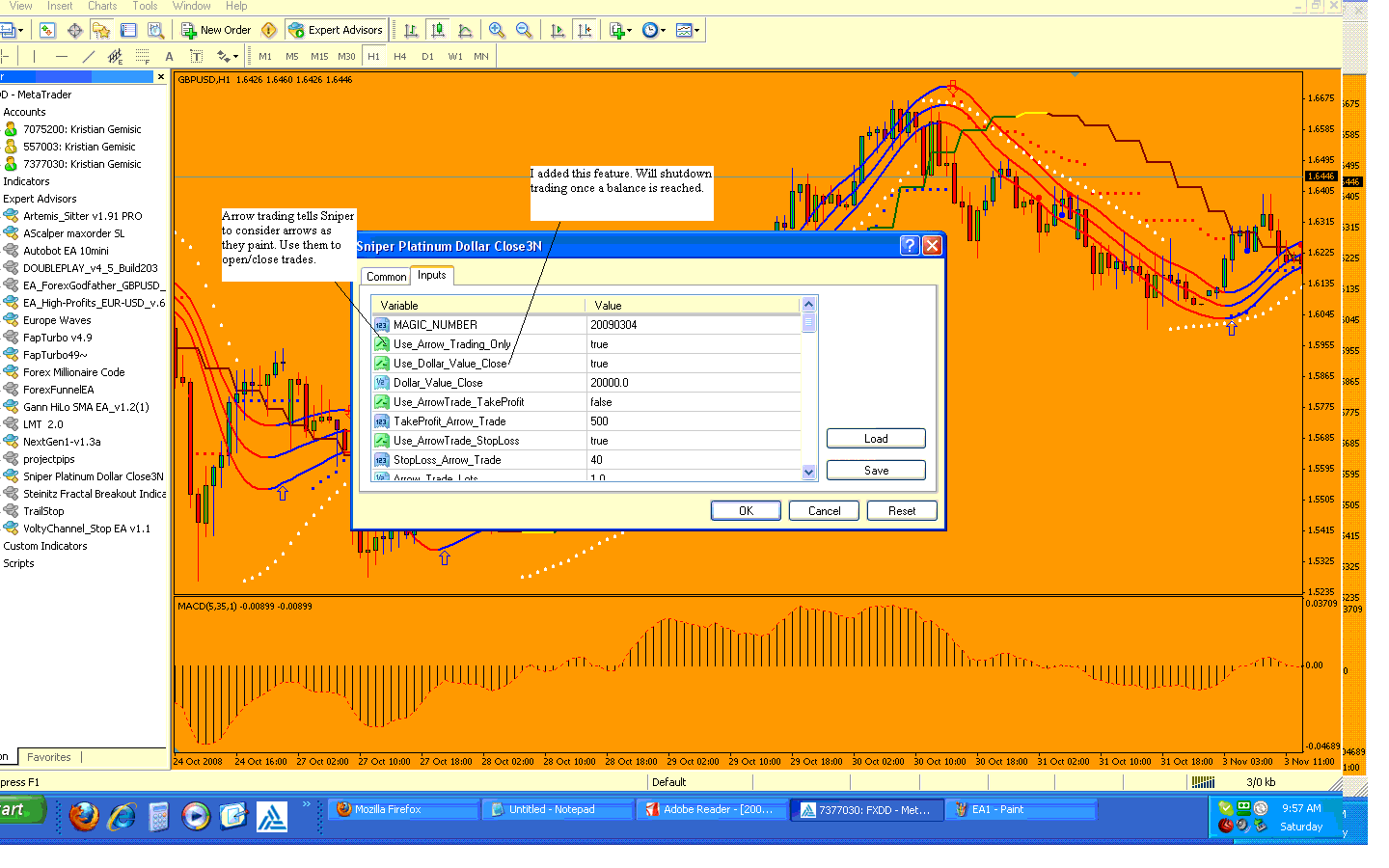Click the Use_Arrow_Trading_Only value cell
Viewport: 1389px width, 868px height.
coord(693,344)
